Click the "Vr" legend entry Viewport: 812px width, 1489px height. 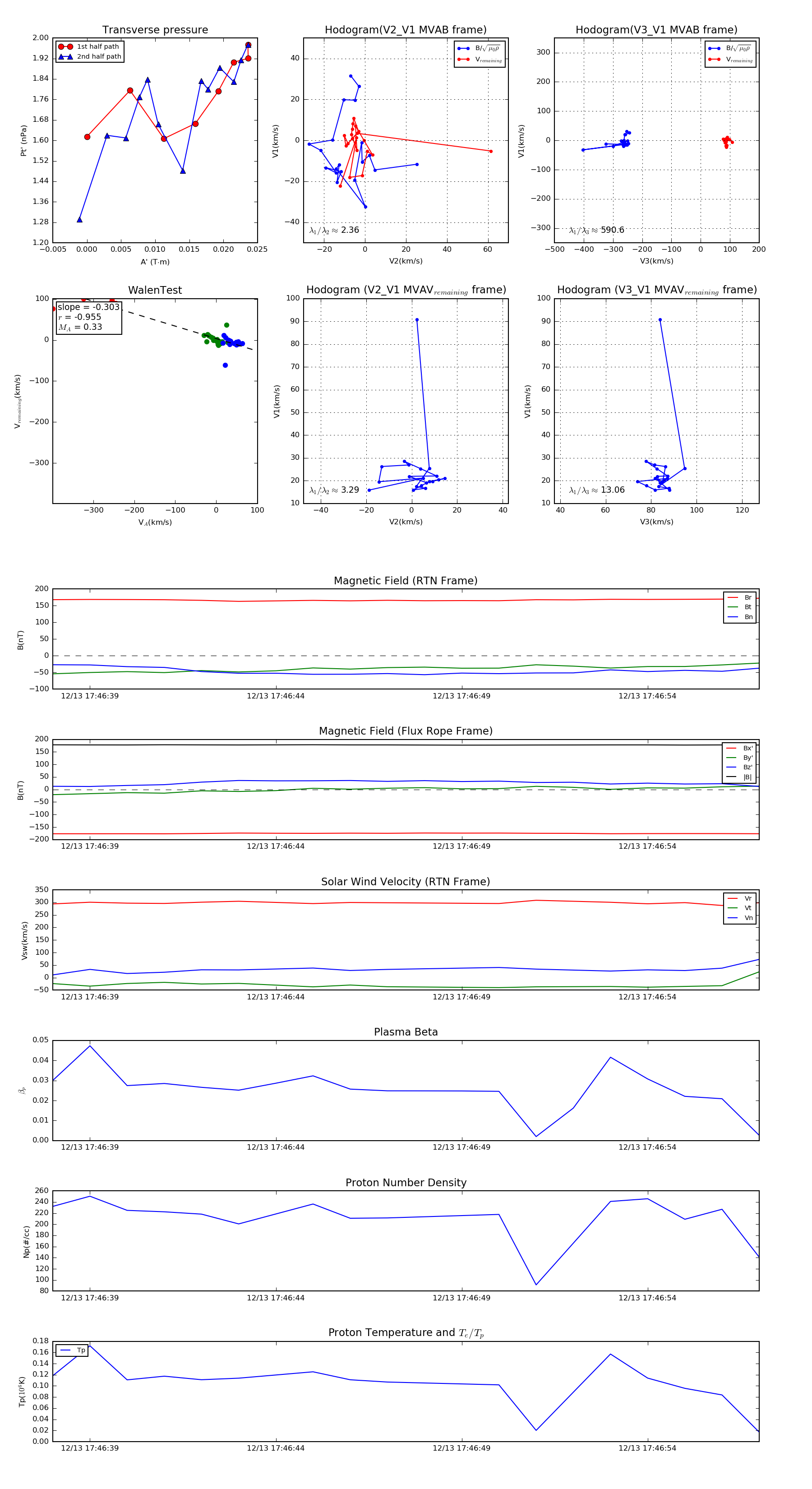tap(740, 898)
